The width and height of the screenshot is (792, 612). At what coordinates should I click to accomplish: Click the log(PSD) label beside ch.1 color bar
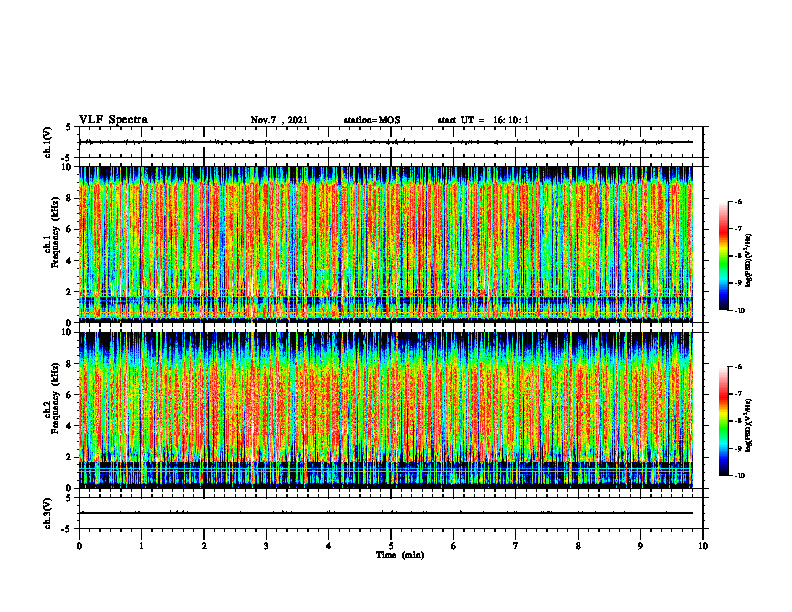tap(750, 261)
